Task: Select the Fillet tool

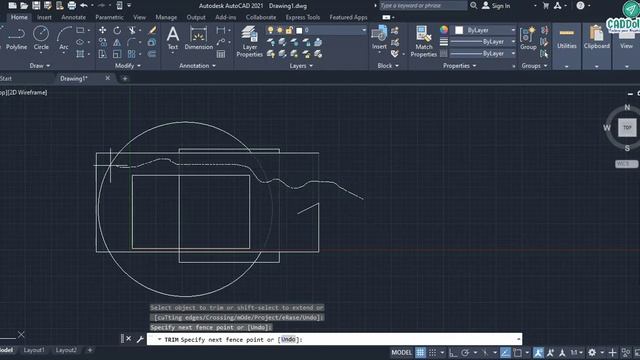Action: 131,42
